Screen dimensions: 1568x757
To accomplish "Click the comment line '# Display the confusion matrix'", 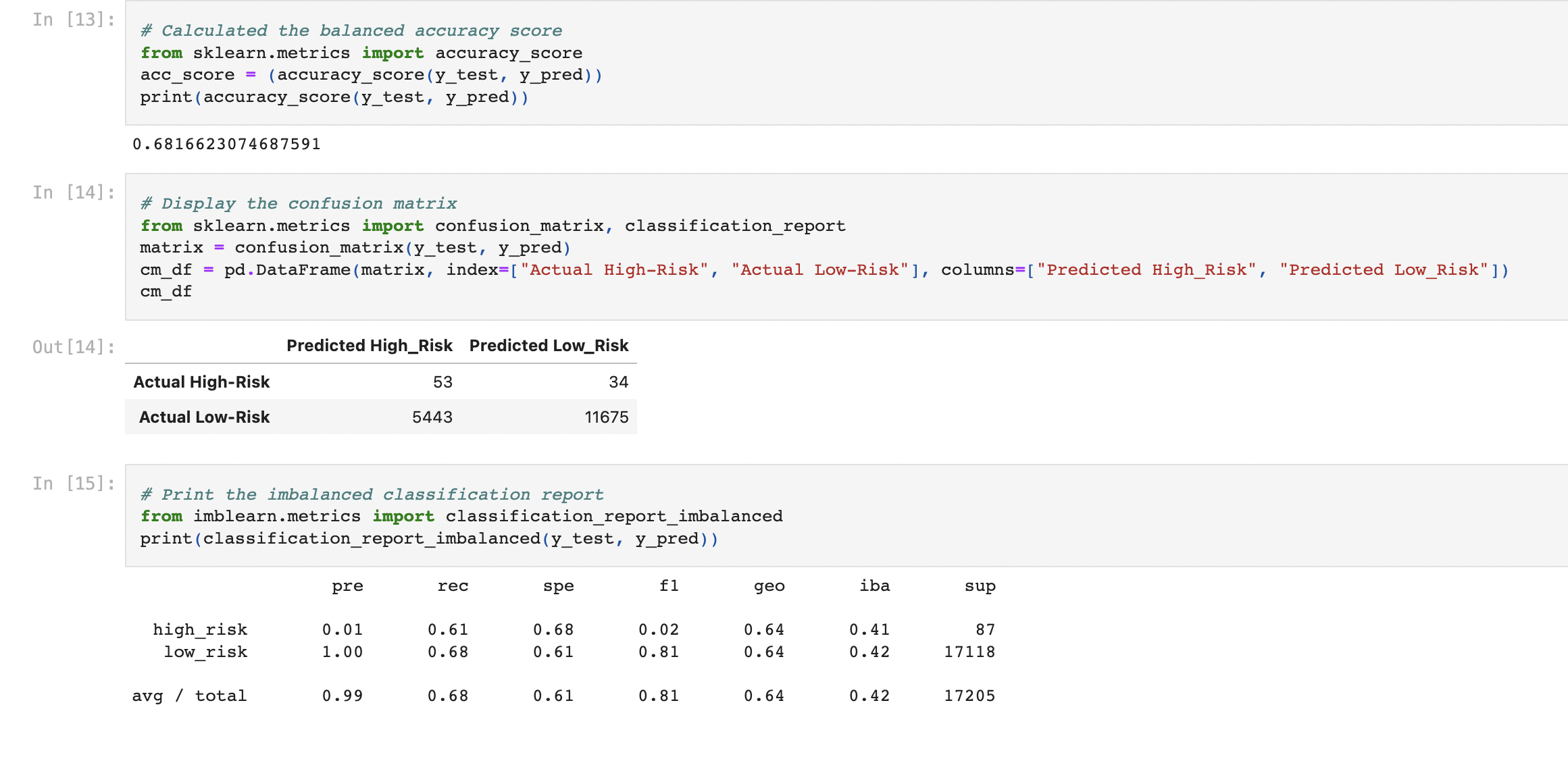I will coord(297,203).
